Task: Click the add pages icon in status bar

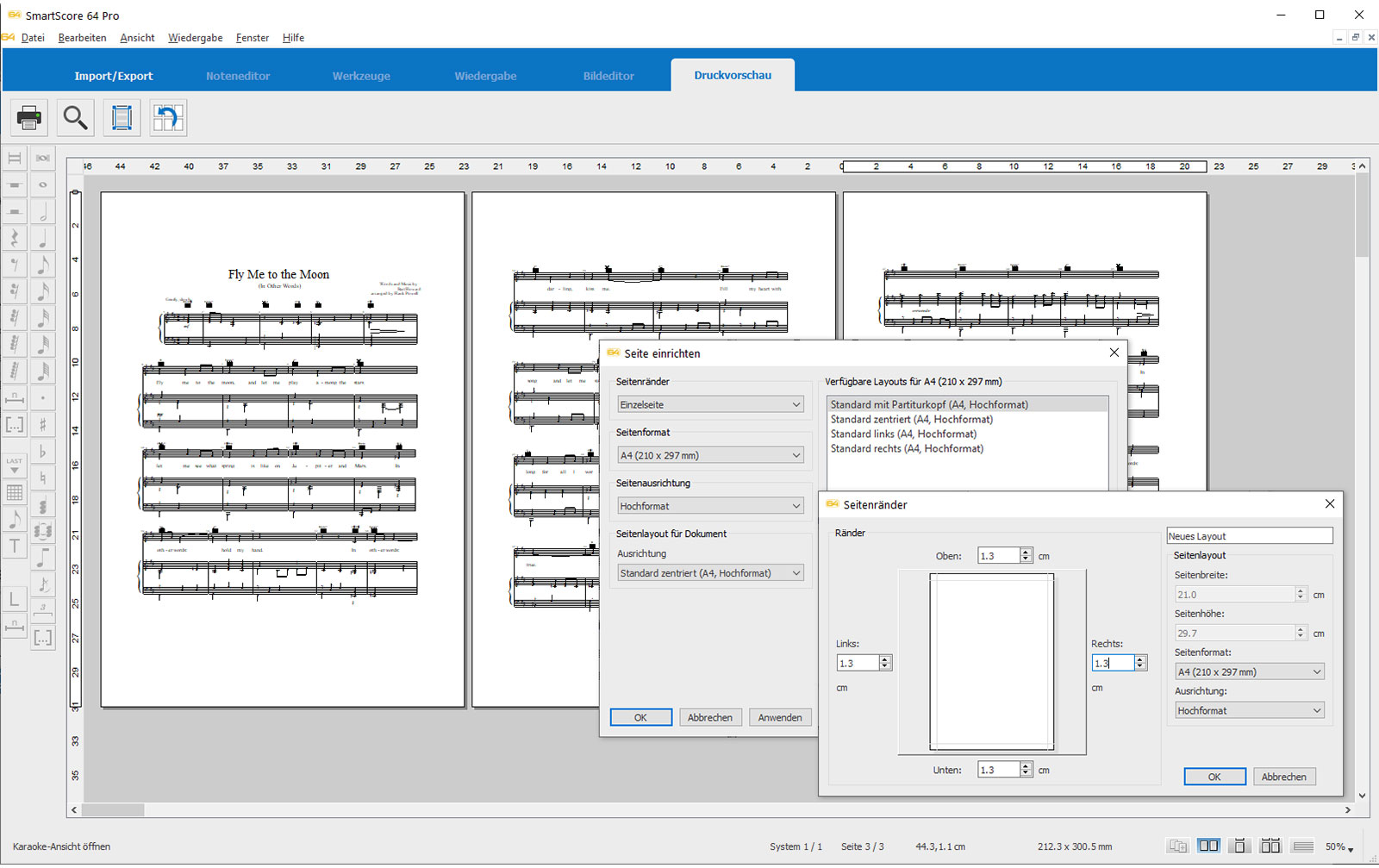Action: coord(1177,846)
